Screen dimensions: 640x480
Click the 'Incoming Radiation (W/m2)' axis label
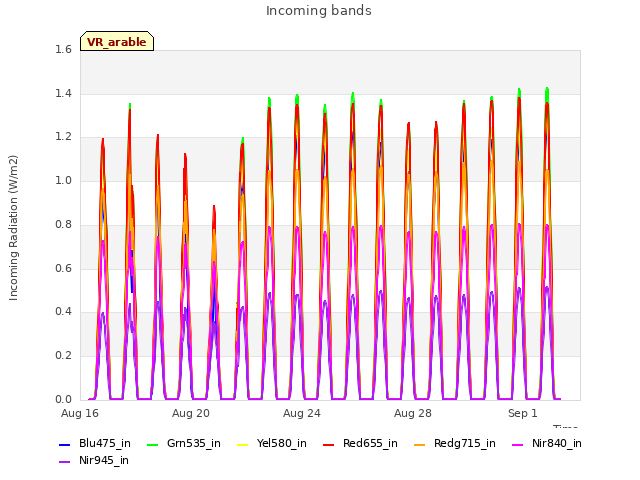coord(13,228)
